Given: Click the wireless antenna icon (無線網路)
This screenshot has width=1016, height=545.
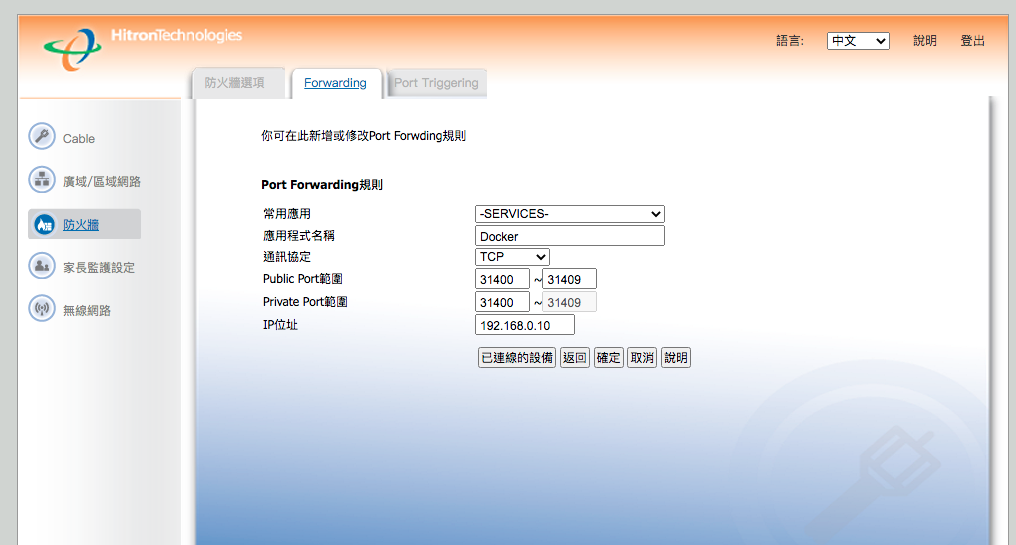Looking at the screenshot, I should pyautogui.click(x=42, y=308).
